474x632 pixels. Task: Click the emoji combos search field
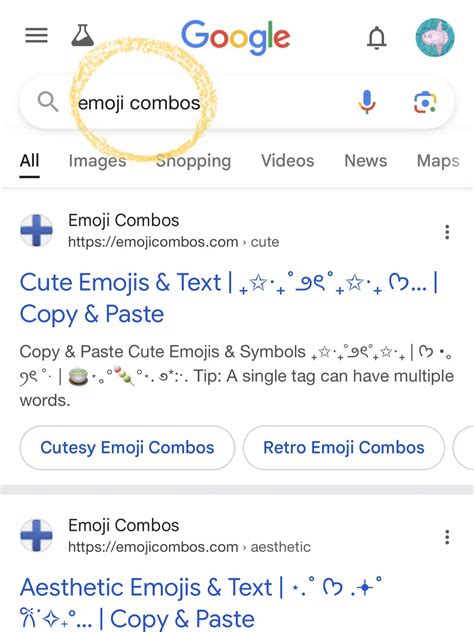[x=206, y=102]
